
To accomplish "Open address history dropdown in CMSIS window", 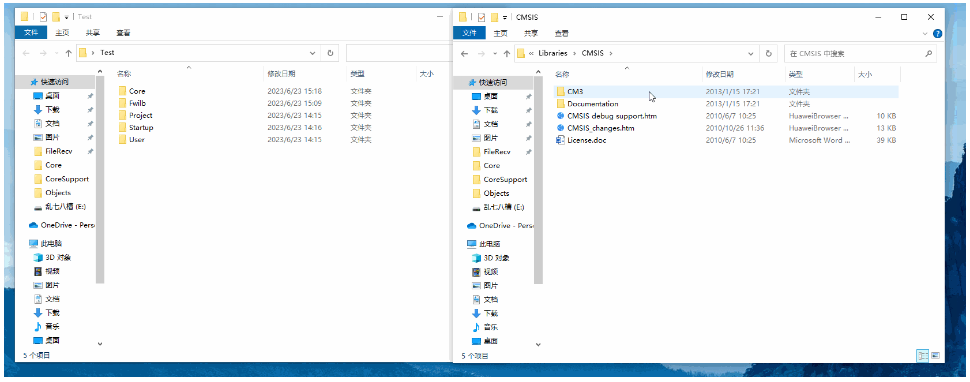I will [x=752, y=53].
